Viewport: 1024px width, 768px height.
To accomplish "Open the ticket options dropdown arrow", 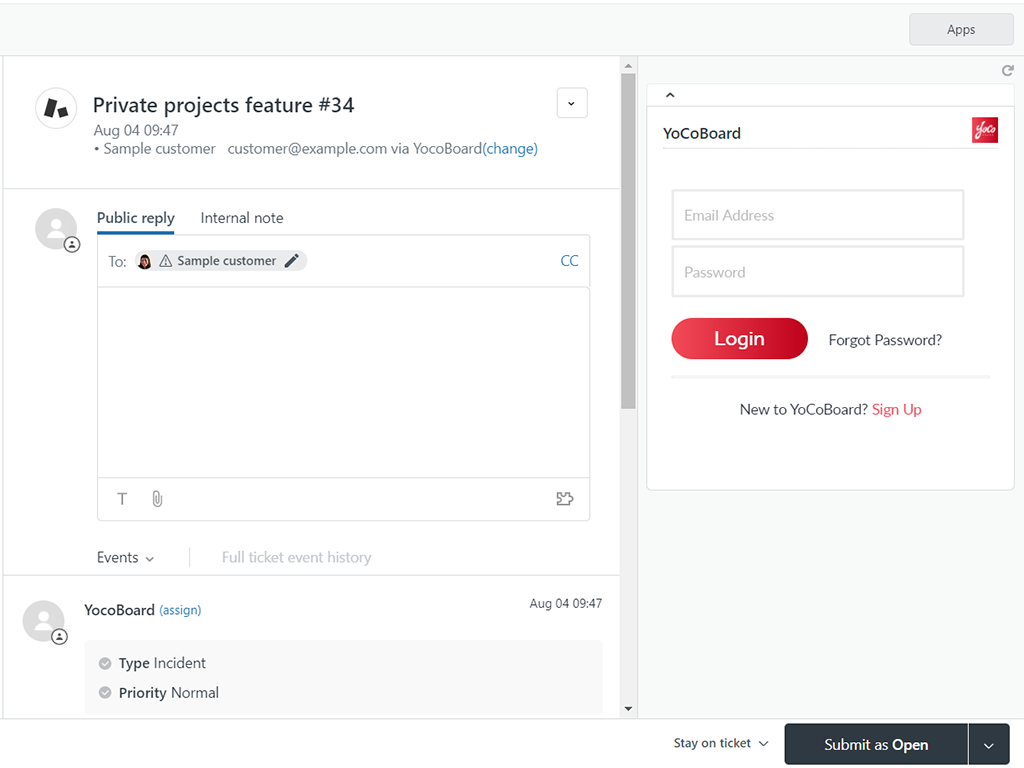I will (572, 104).
